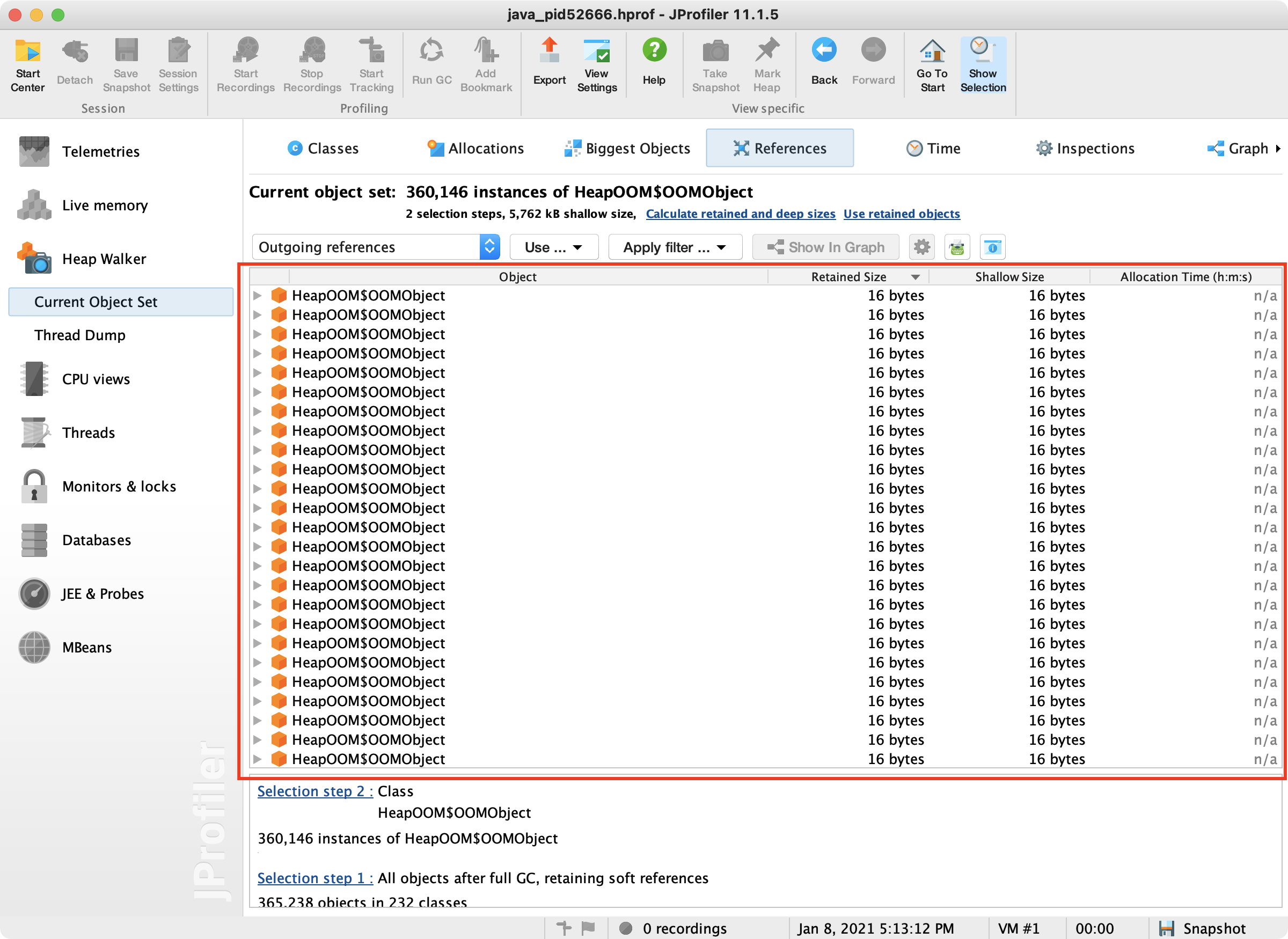Viewport: 1288px width, 939px height.
Task: Click Start Tracking
Action: [372, 65]
